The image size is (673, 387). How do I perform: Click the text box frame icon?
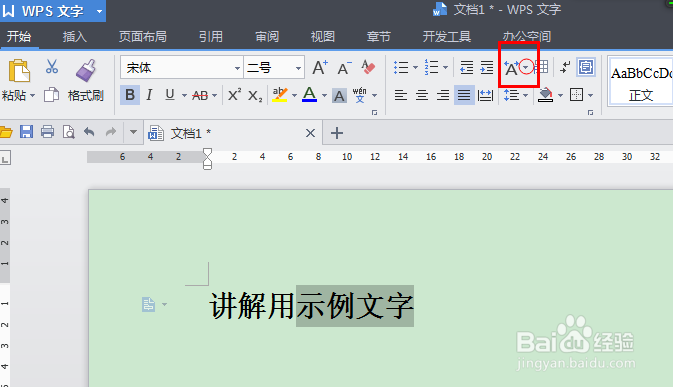point(586,67)
